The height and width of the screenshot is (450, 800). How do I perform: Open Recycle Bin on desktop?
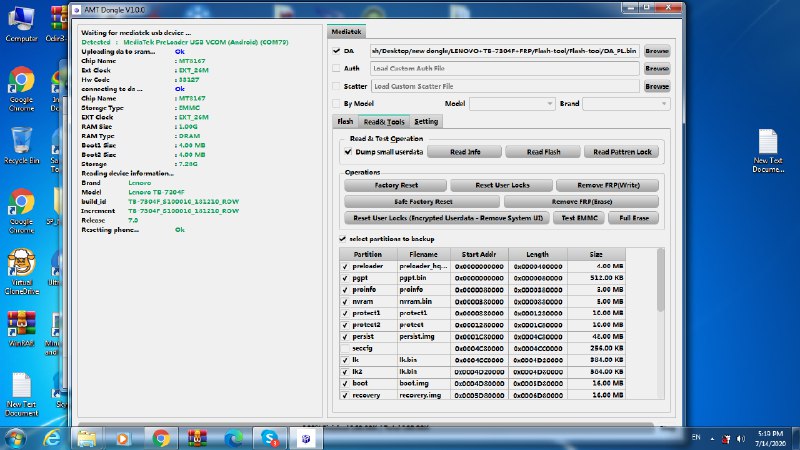tap(21, 145)
